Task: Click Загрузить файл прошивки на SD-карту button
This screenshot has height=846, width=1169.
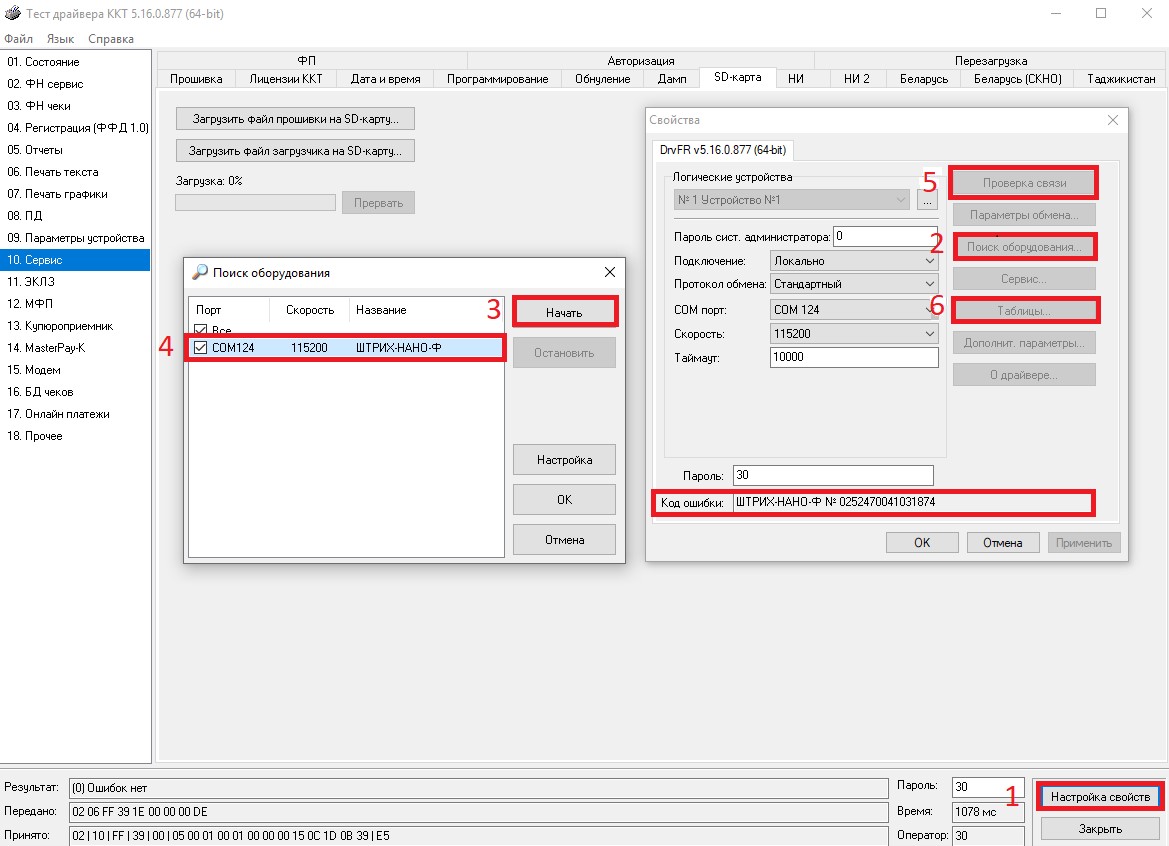Action: (295, 119)
